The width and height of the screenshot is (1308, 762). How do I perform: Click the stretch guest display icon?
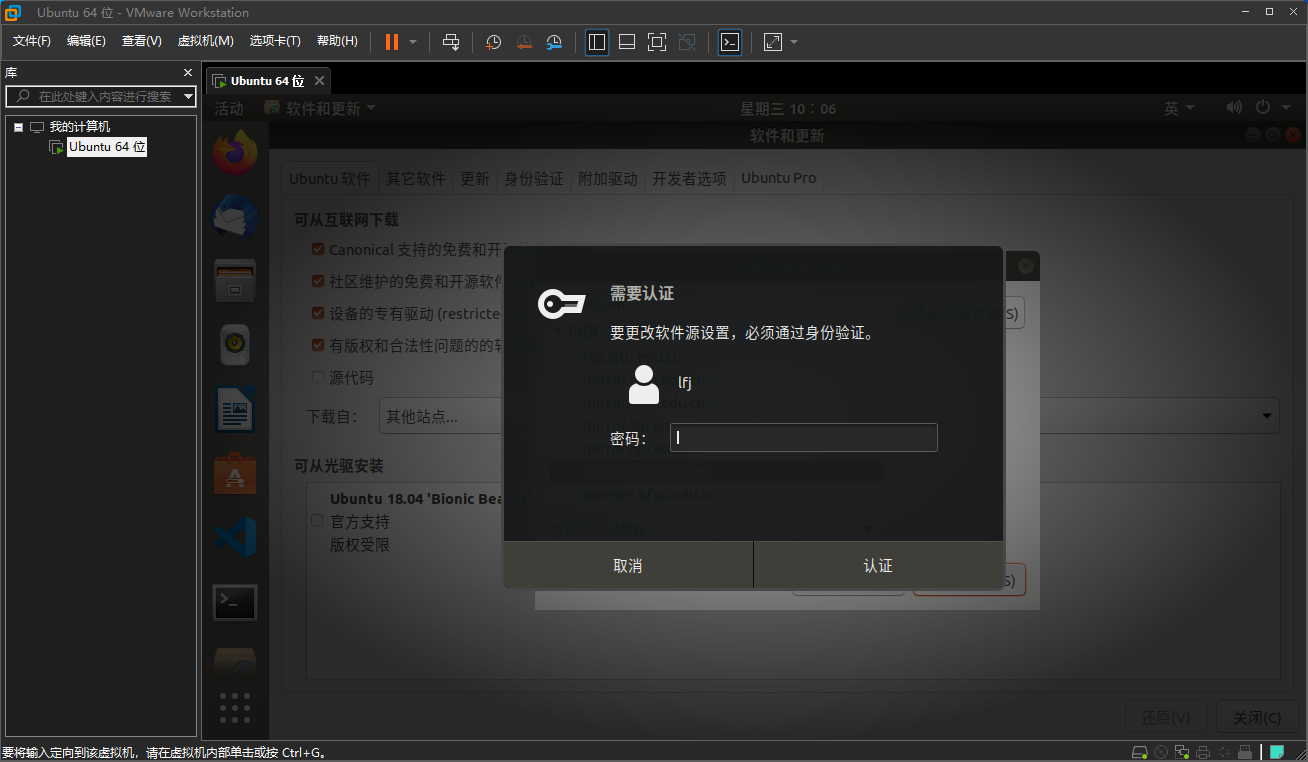click(x=773, y=42)
